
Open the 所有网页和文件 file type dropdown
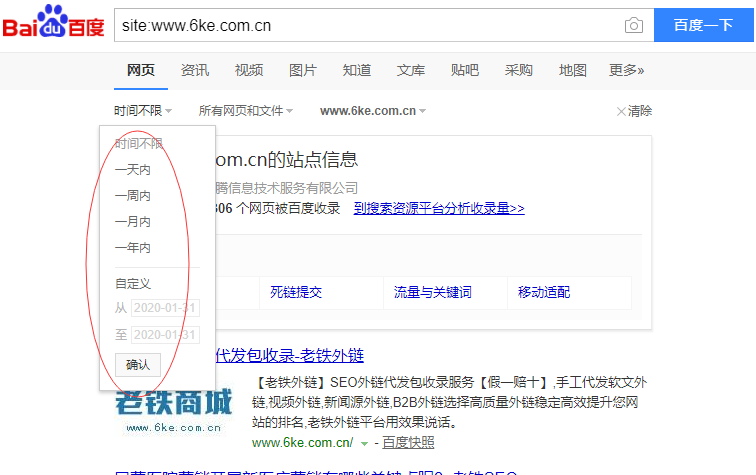click(246, 111)
